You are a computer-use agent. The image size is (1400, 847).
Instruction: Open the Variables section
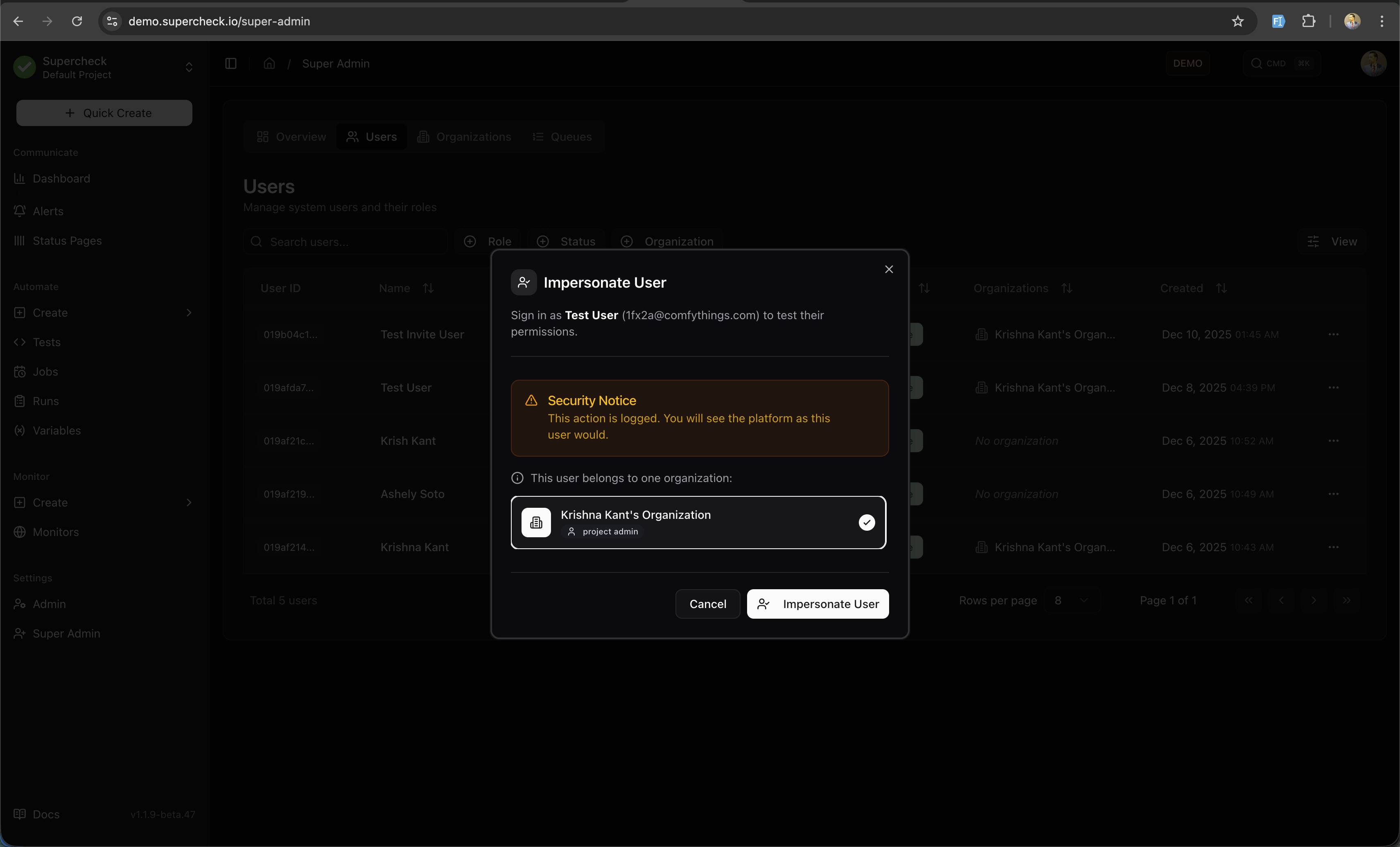point(57,430)
